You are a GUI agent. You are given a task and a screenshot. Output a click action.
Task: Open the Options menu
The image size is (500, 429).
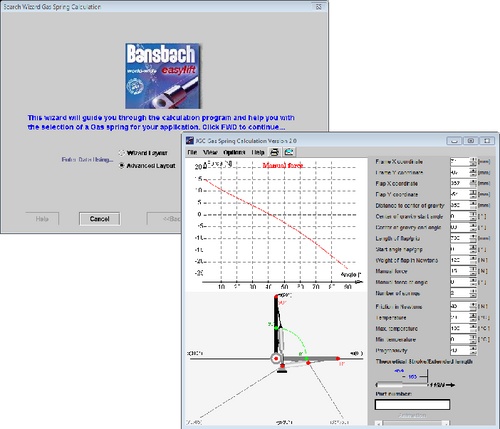pyautogui.click(x=234, y=152)
